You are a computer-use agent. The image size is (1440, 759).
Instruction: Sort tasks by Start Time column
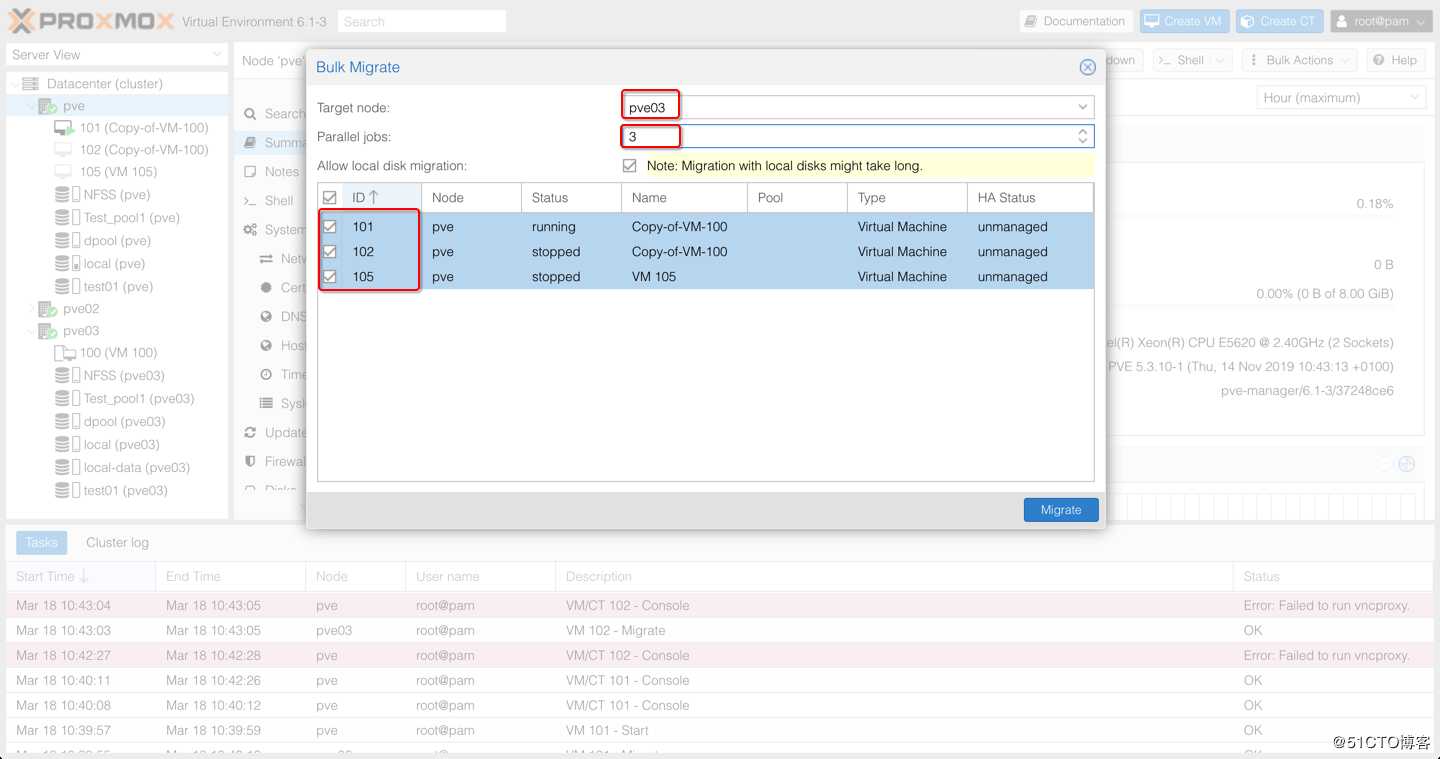pos(80,577)
